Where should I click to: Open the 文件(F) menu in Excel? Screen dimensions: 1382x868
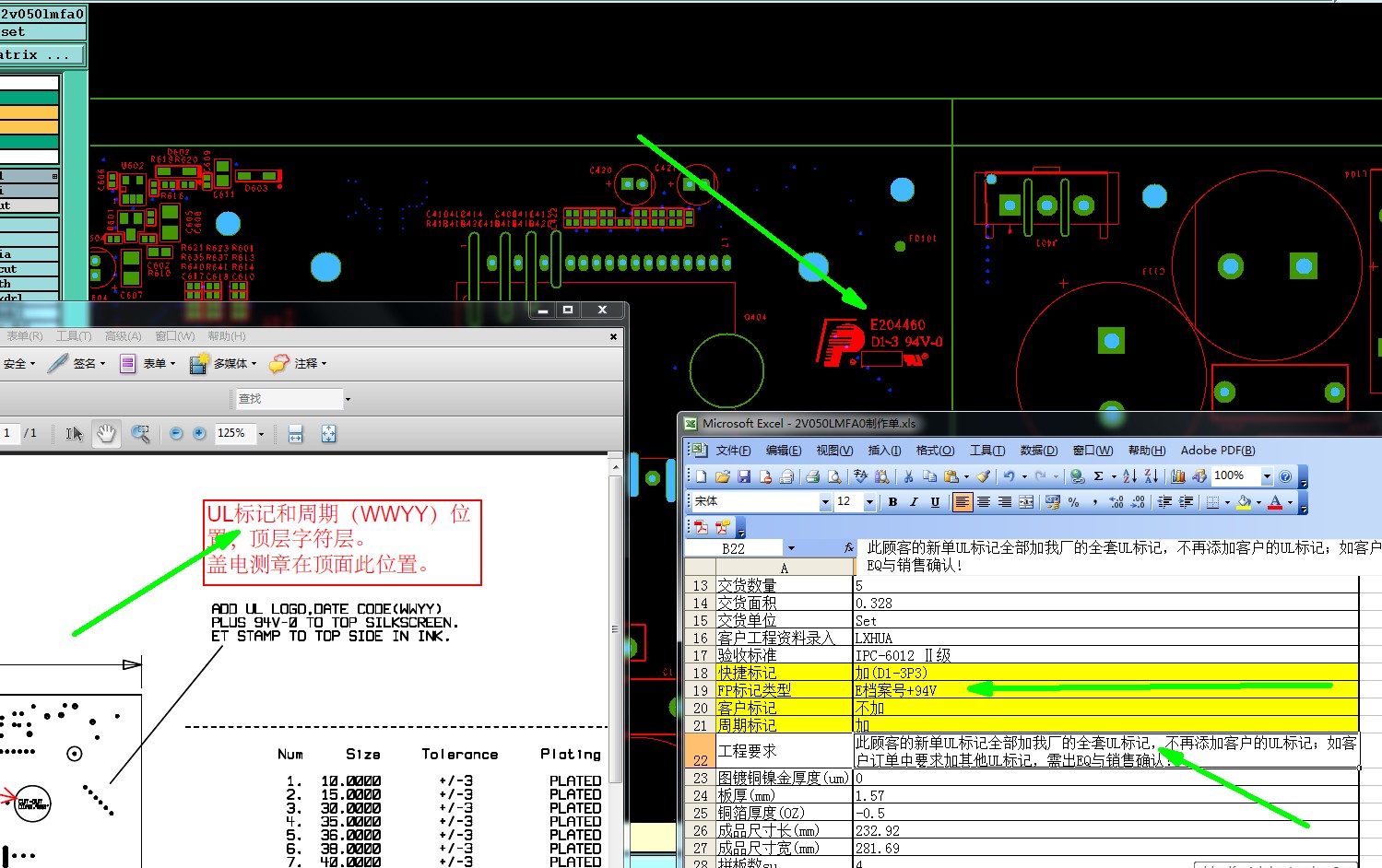pos(733,451)
